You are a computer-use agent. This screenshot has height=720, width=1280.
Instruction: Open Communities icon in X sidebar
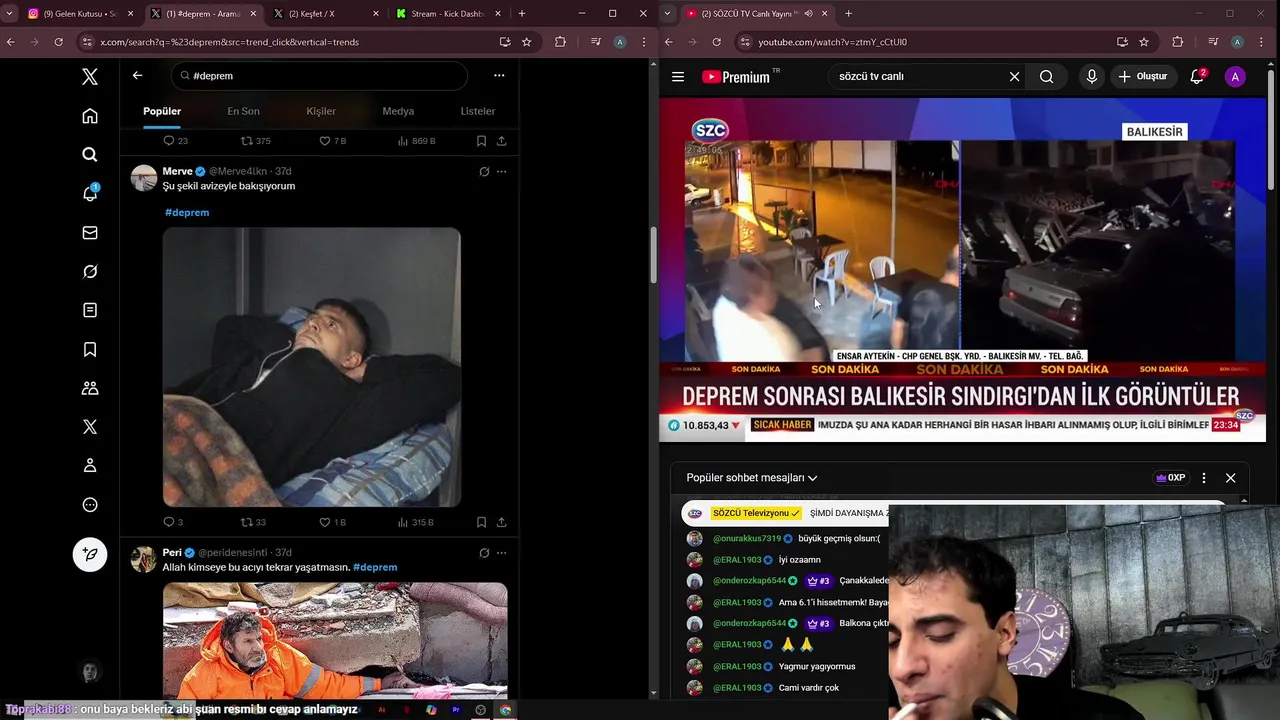[90, 388]
